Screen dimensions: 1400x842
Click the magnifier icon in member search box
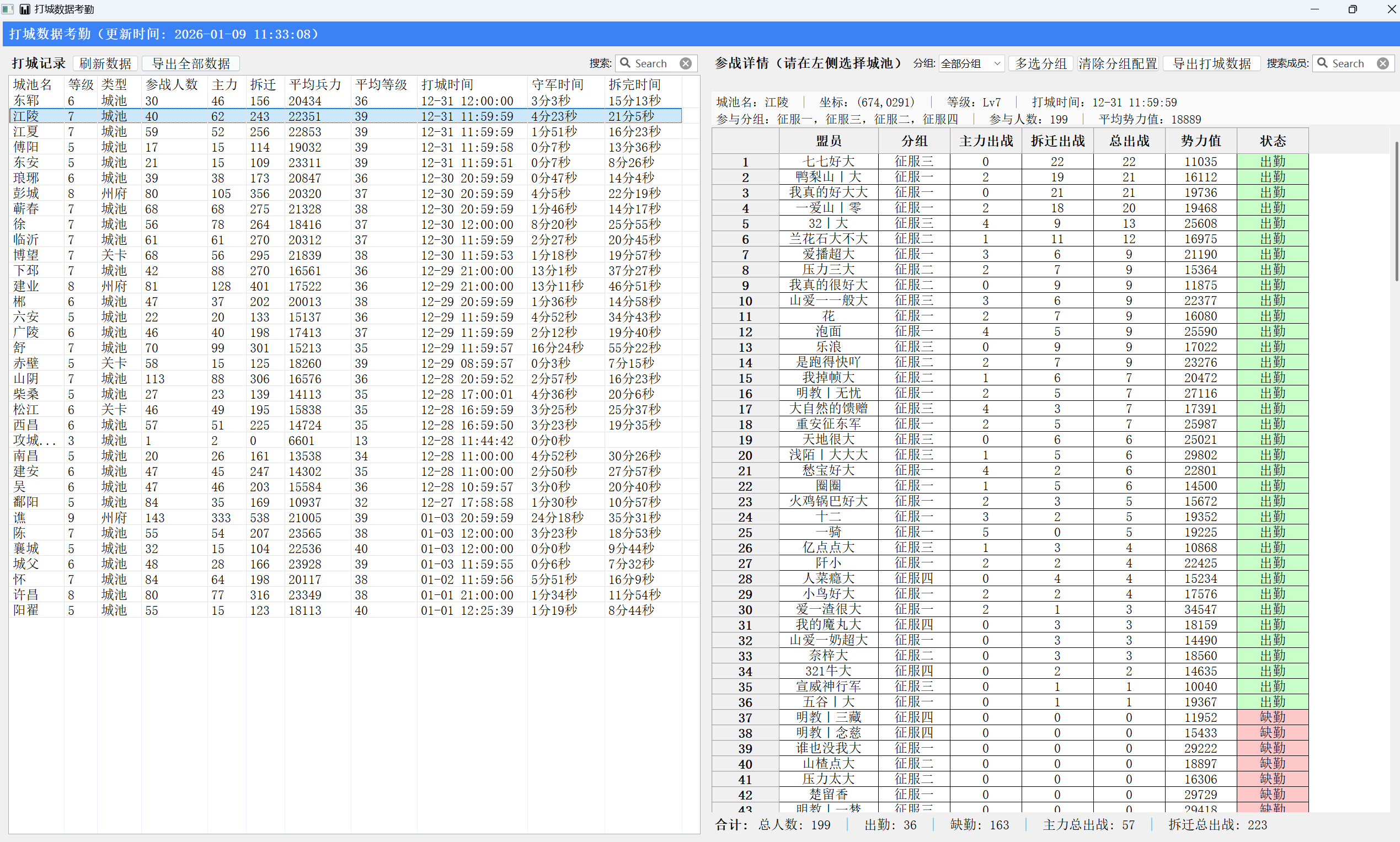[x=1323, y=63]
